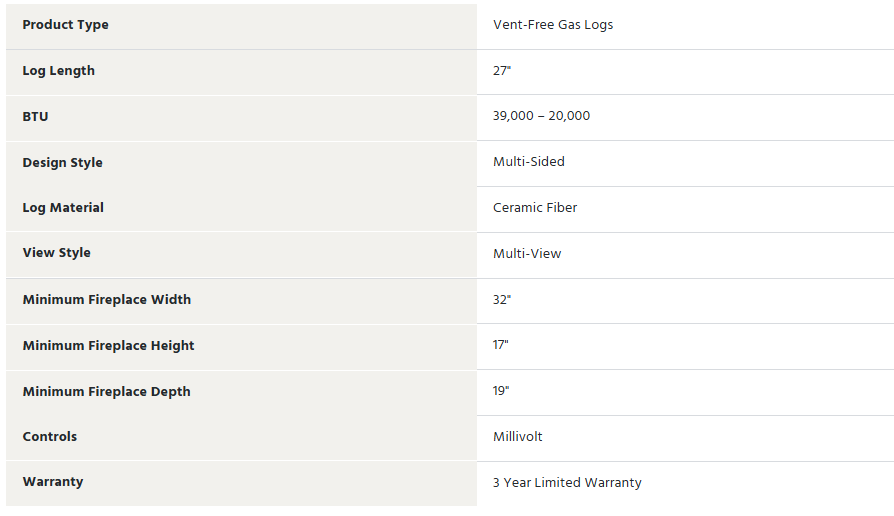Click the View Style label
894x516 pixels.
pyautogui.click(x=56, y=253)
